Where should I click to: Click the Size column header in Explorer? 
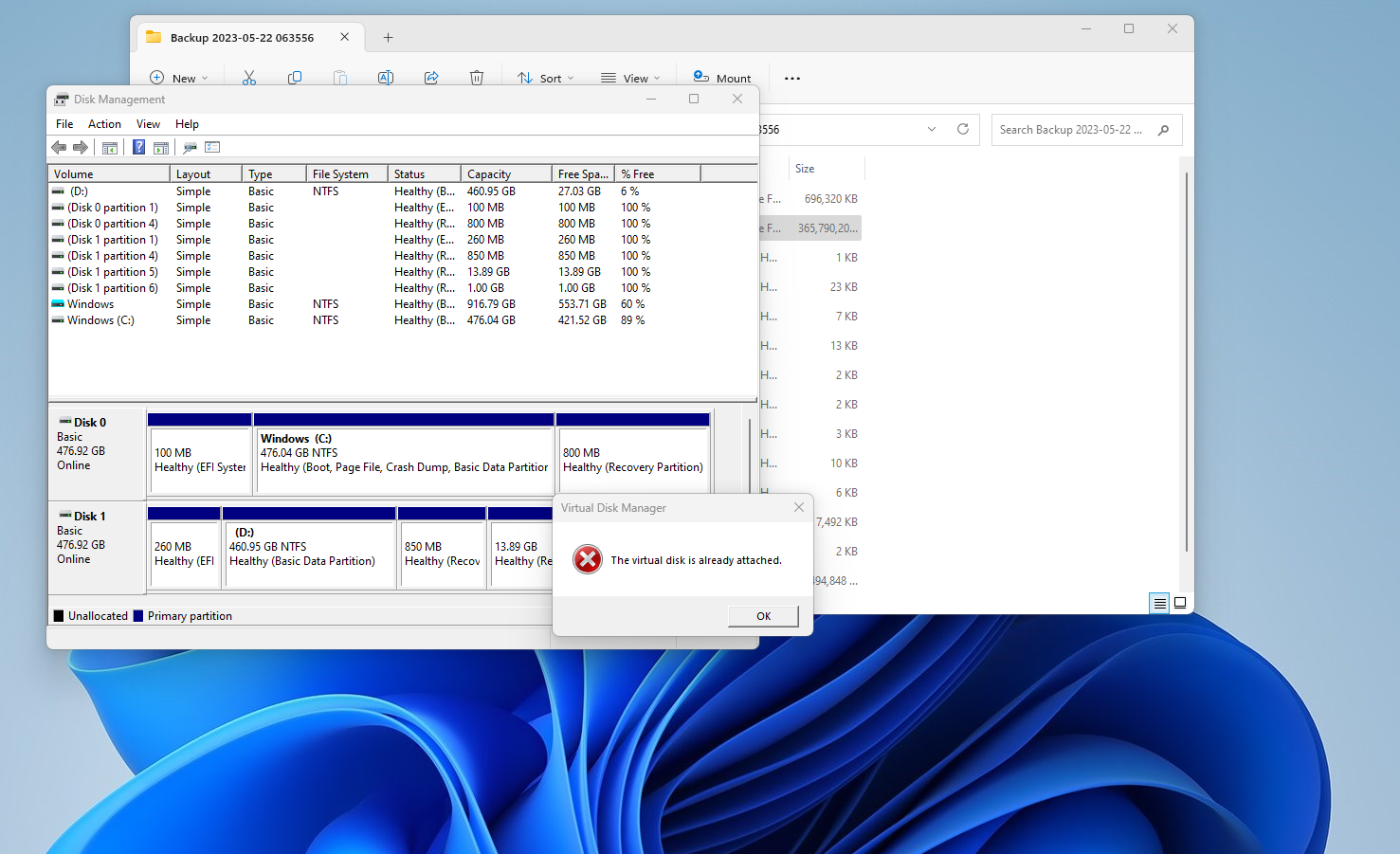[825, 169]
